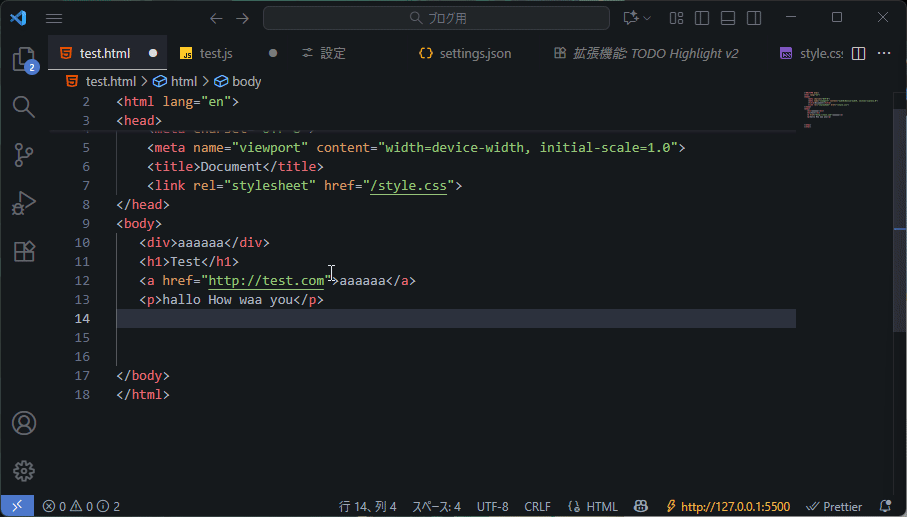
Task: Show errors and warnings problems count
Action: 81,507
